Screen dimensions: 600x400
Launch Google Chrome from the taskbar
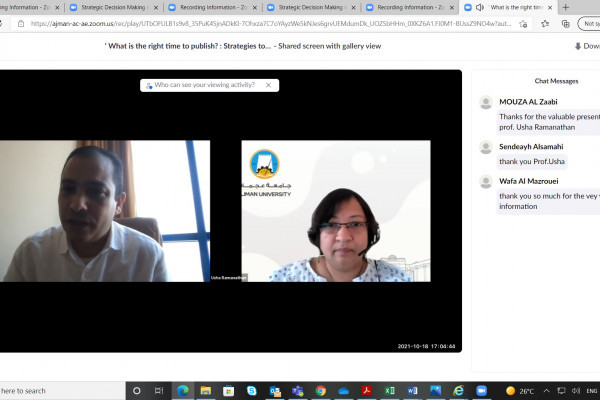pyautogui.click(x=321, y=390)
